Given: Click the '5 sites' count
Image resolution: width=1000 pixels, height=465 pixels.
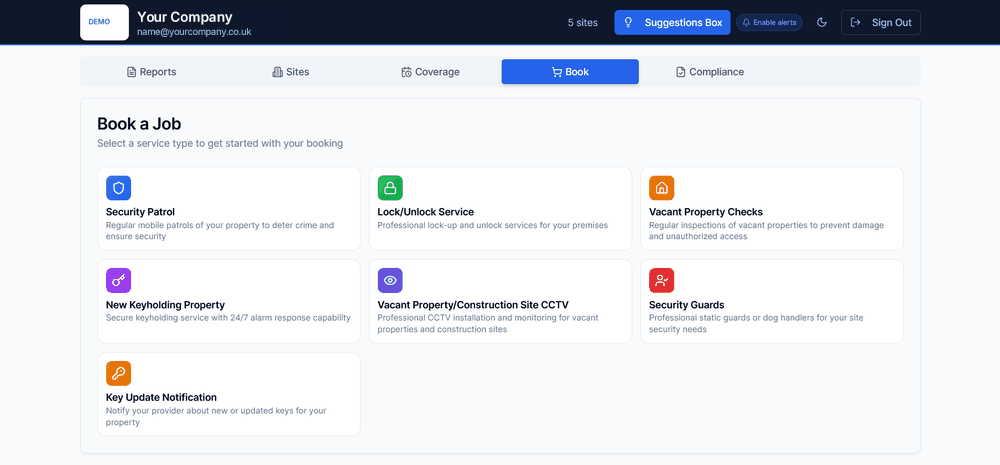Looking at the screenshot, I should point(583,22).
